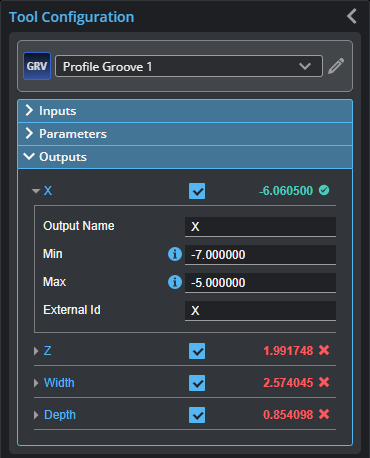Click the green pass status icon for X

point(324,190)
